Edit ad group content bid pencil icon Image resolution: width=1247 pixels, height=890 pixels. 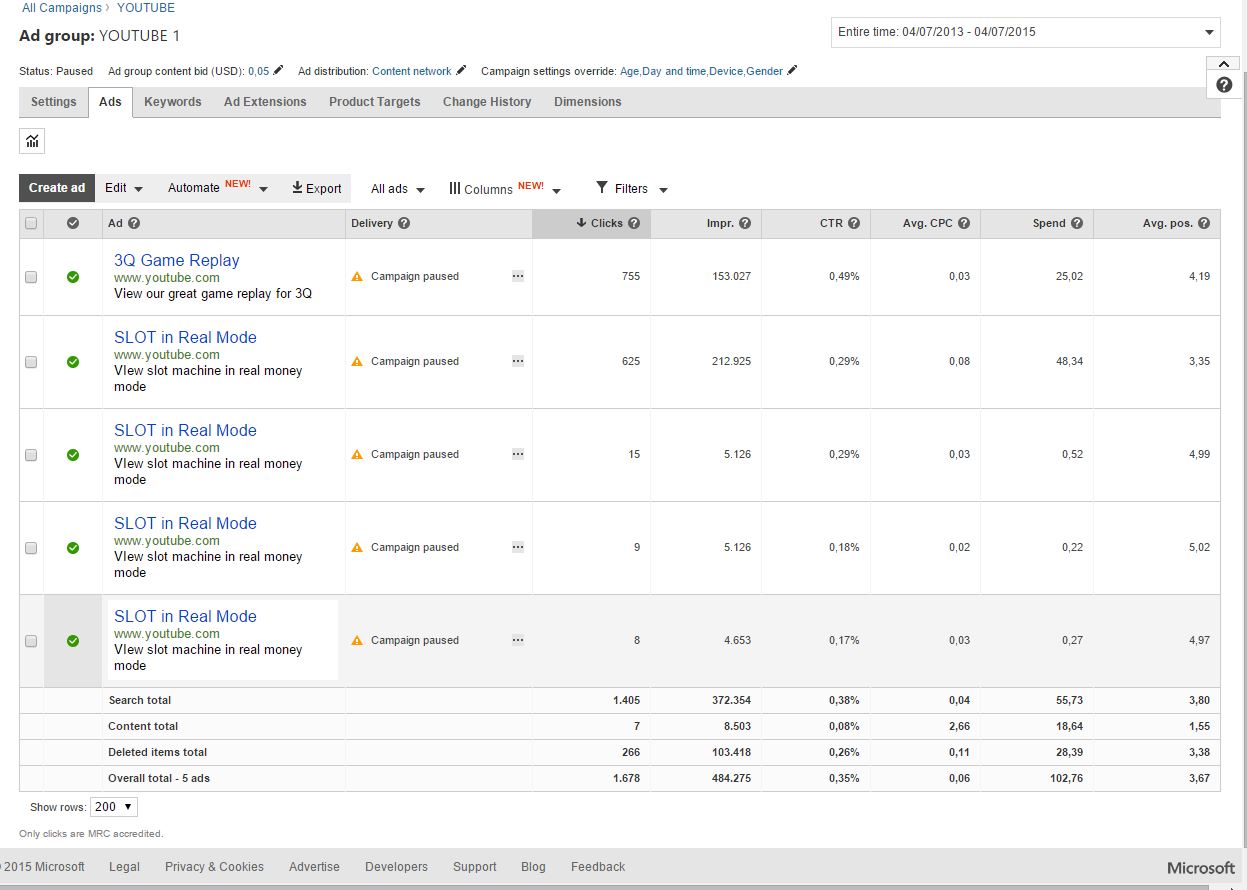pos(279,71)
